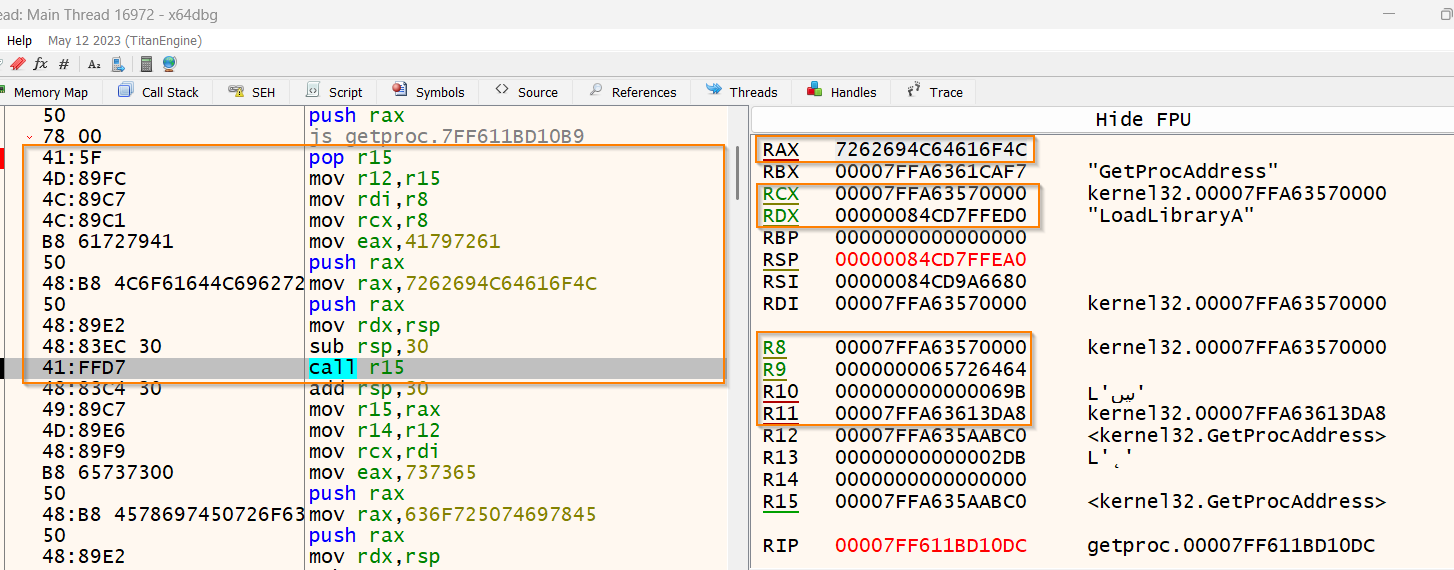1454x570 pixels.
Task: Toggle breakpoint marker beside pop r15
Action: tap(4, 158)
